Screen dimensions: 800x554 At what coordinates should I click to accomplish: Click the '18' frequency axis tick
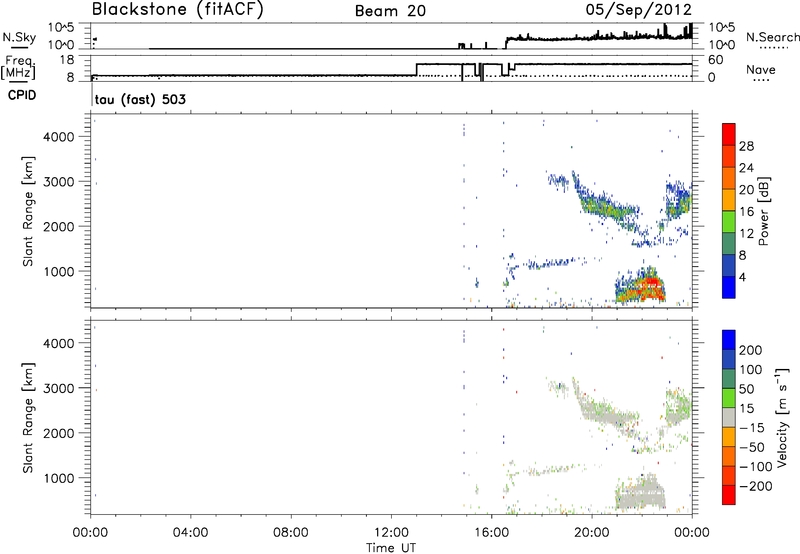point(67,60)
